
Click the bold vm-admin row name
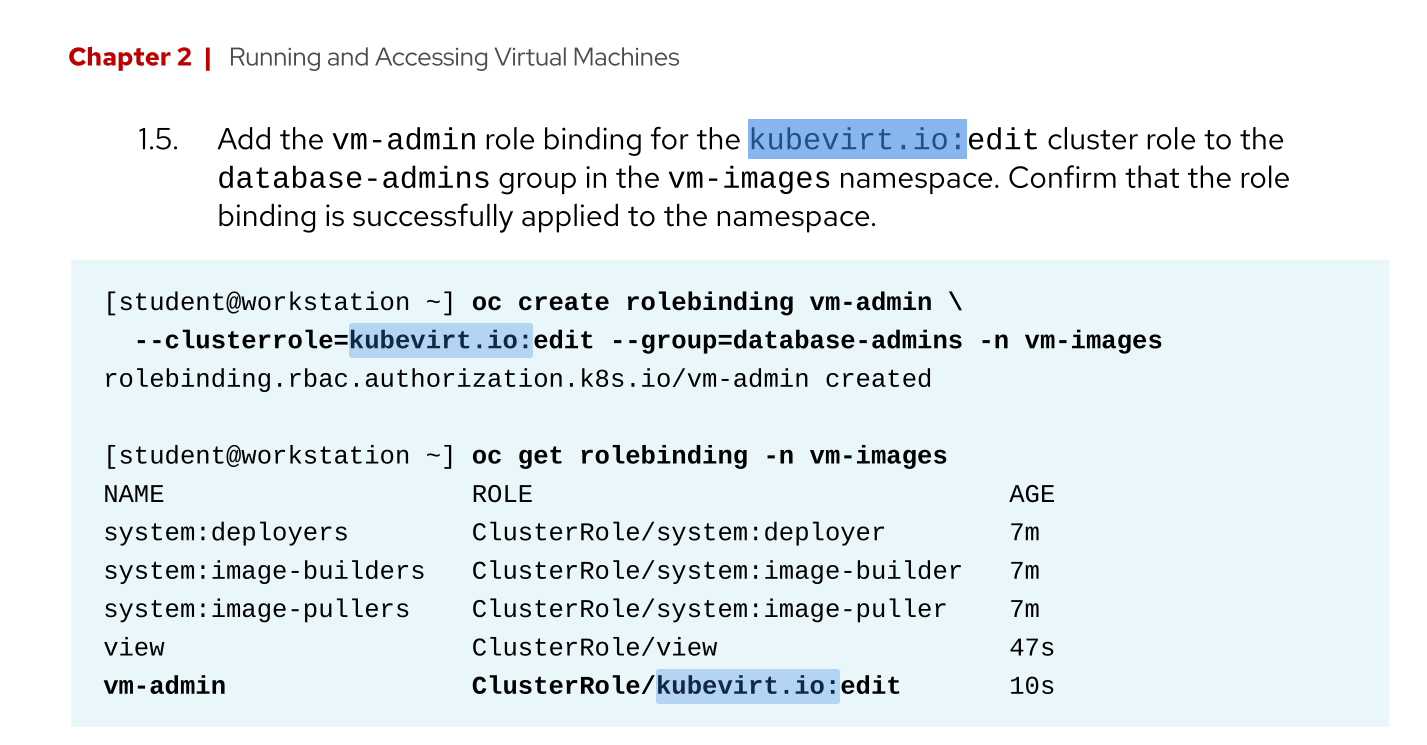click(165, 686)
